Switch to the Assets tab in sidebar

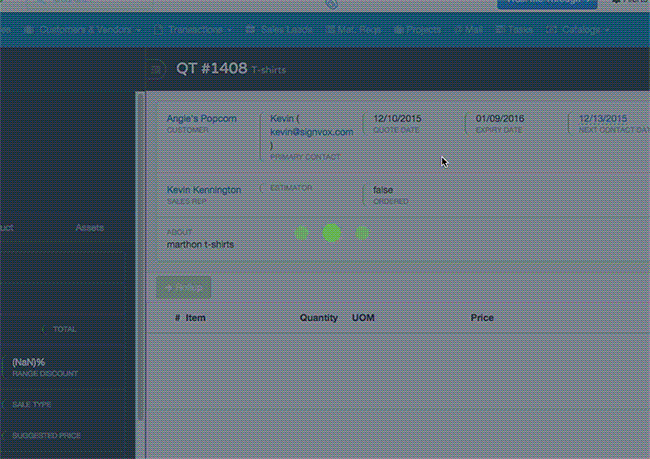coord(90,228)
